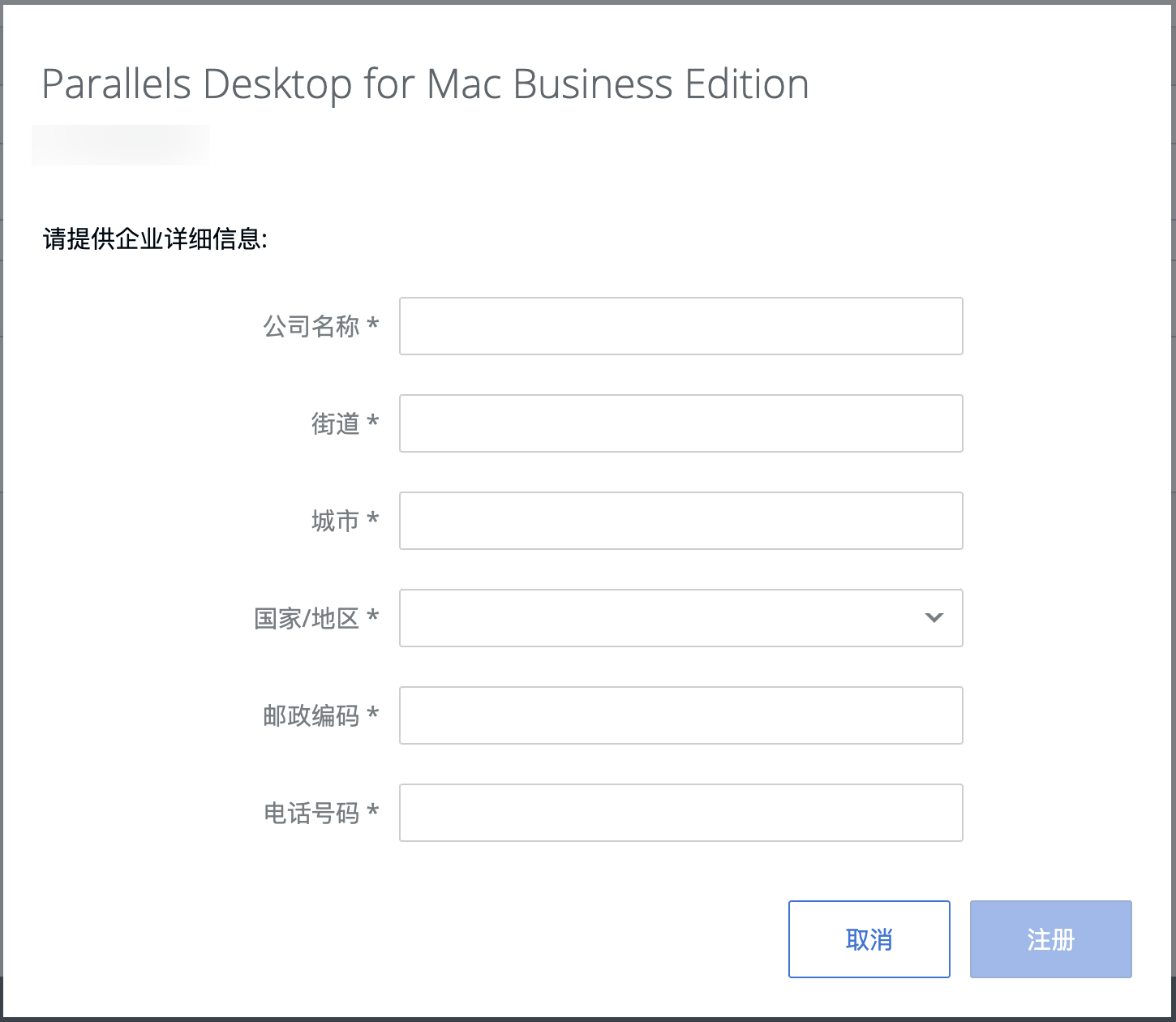The image size is (1176, 1022).
Task: Click the Parallels Desktop Business Edition title
Action: [425, 84]
